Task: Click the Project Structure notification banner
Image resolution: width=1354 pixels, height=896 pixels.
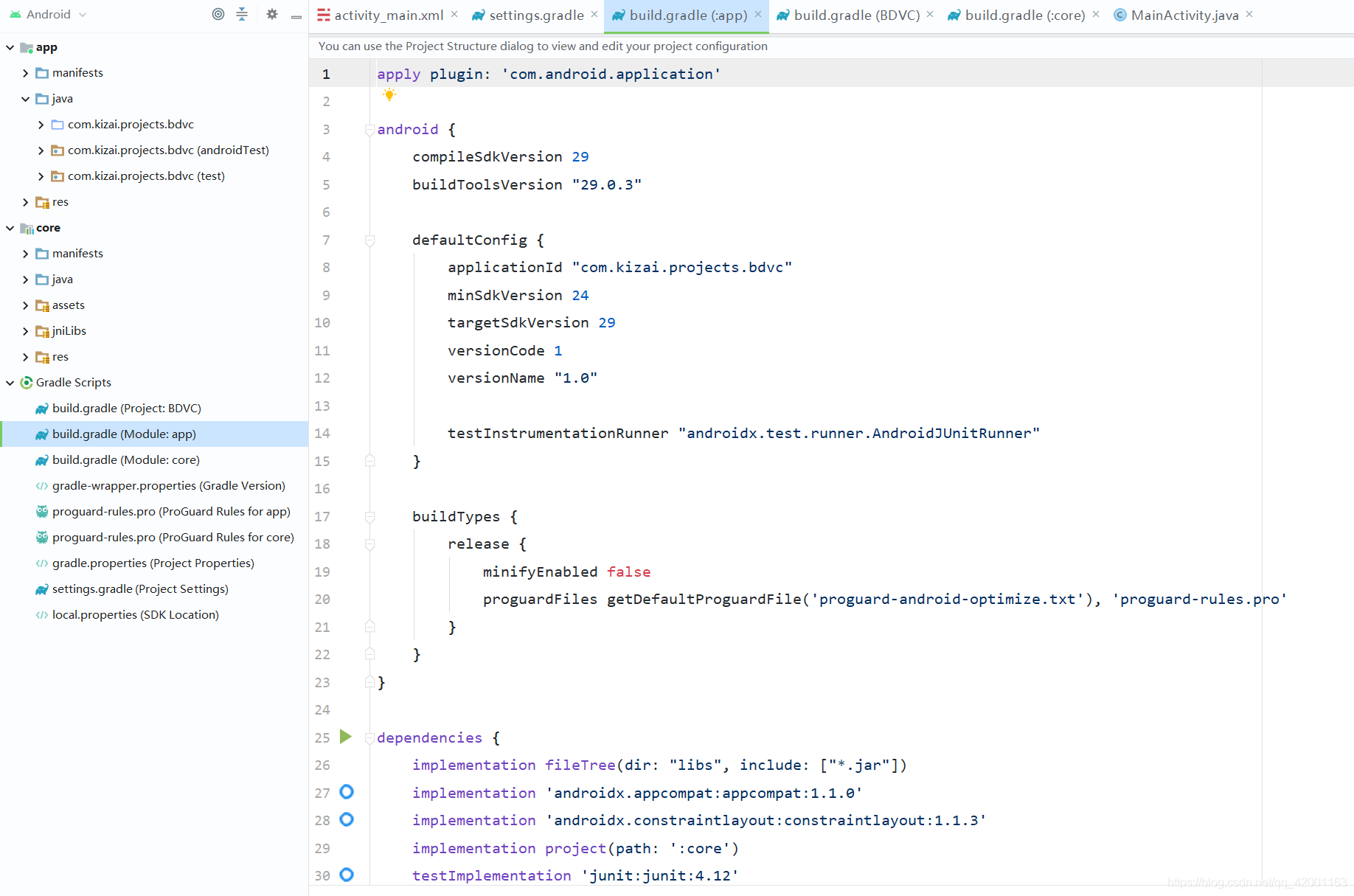Action: [831, 46]
